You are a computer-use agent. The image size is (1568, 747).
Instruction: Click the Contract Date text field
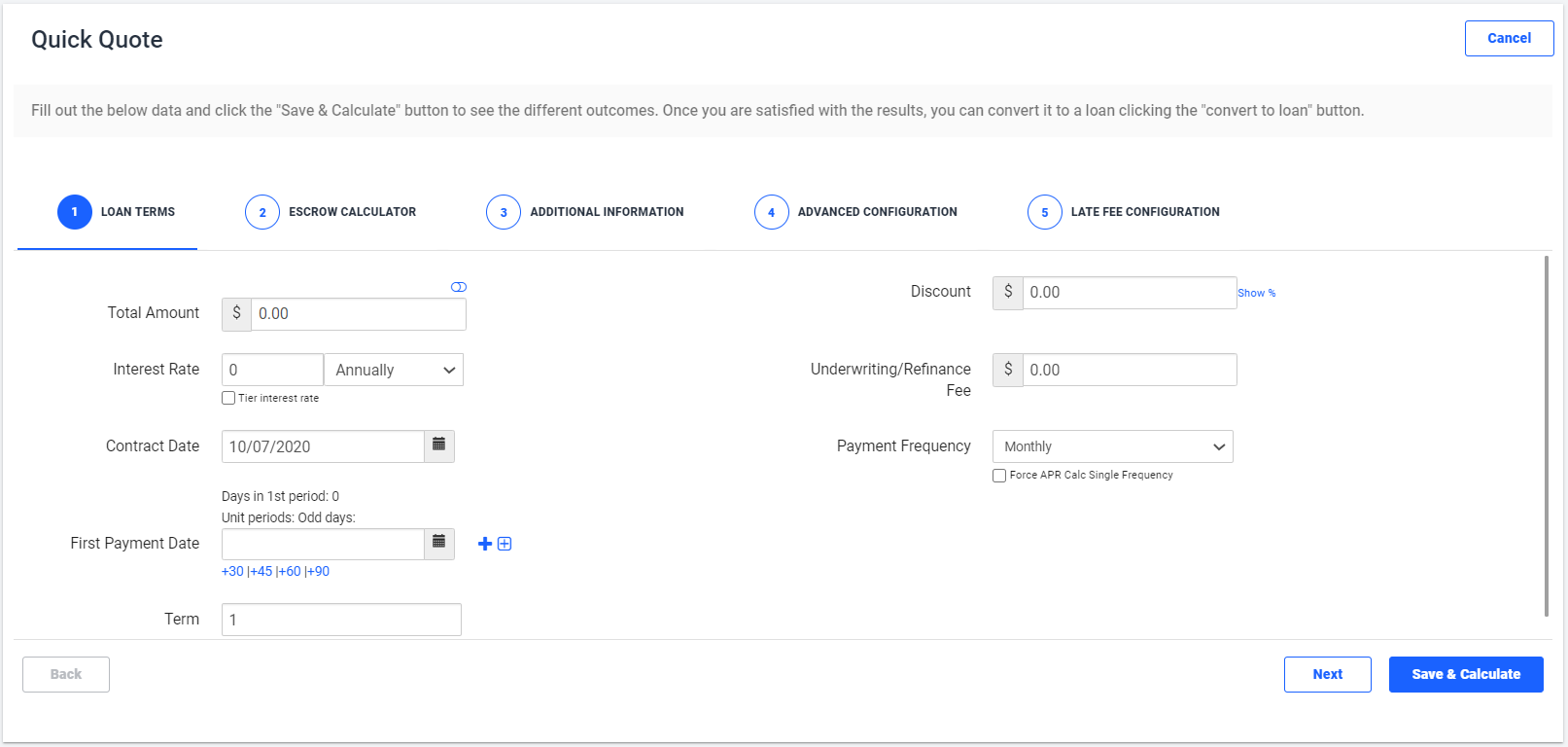coord(323,446)
